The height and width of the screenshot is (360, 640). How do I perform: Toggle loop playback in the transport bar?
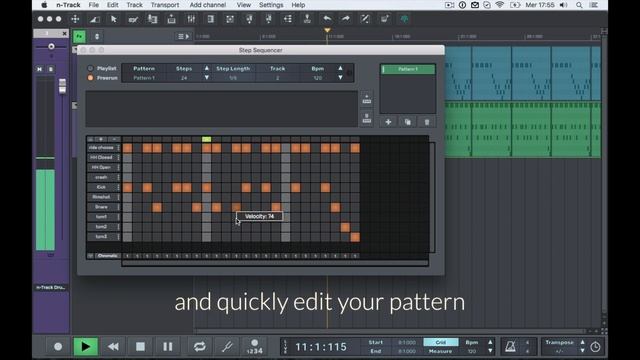pyautogui.click(x=200, y=347)
